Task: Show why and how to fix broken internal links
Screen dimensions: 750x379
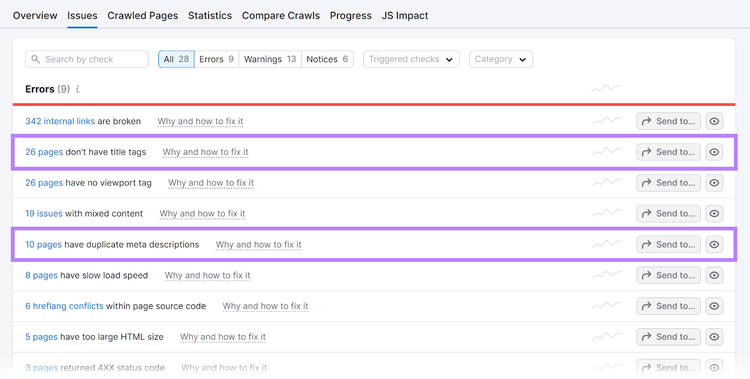Action: tap(200, 122)
